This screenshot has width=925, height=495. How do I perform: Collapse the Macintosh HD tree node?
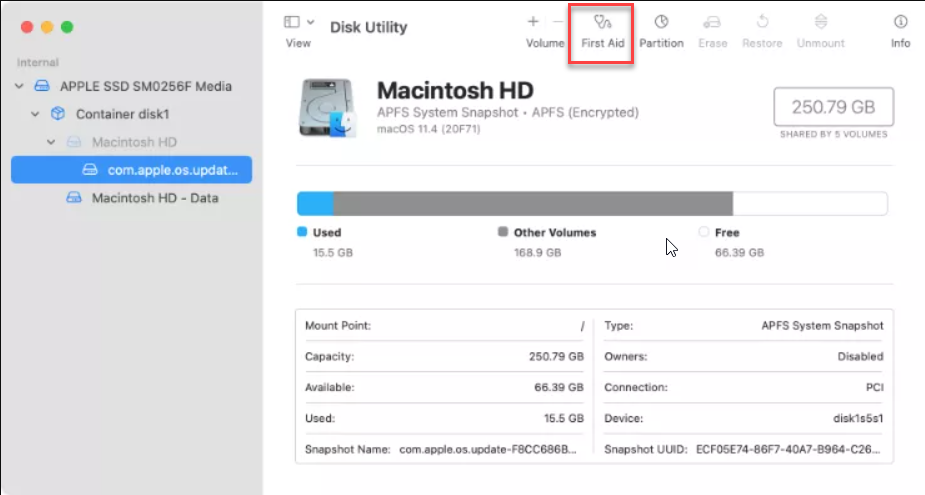(x=51, y=142)
